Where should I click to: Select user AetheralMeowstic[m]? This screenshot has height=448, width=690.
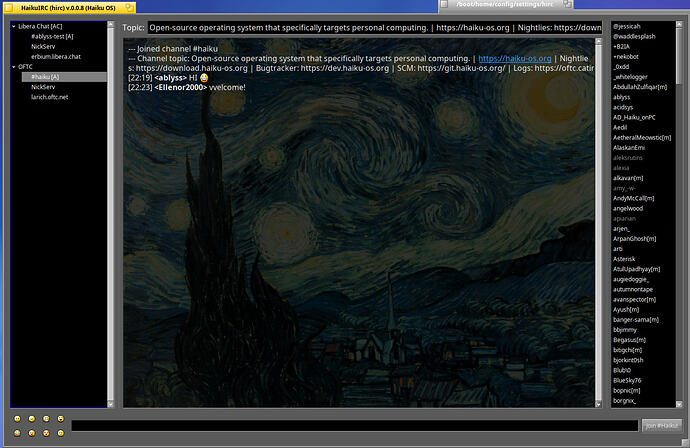click(642, 138)
